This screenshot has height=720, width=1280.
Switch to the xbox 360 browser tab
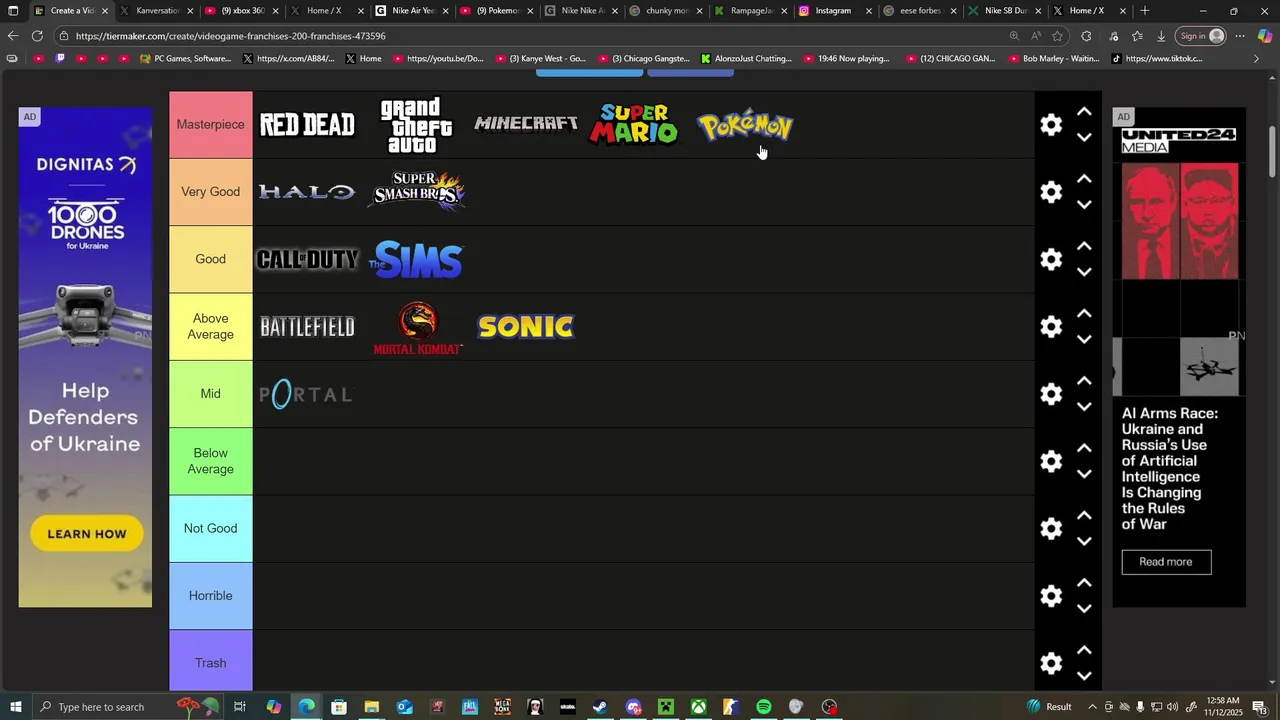point(242,11)
